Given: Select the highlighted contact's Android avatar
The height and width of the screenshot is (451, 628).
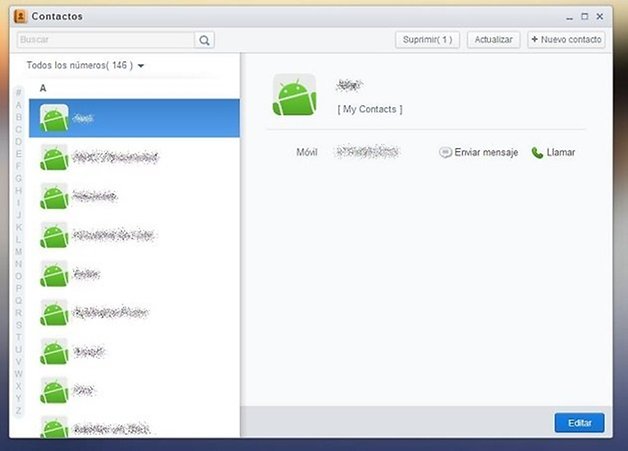Looking at the screenshot, I should (54, 118).
